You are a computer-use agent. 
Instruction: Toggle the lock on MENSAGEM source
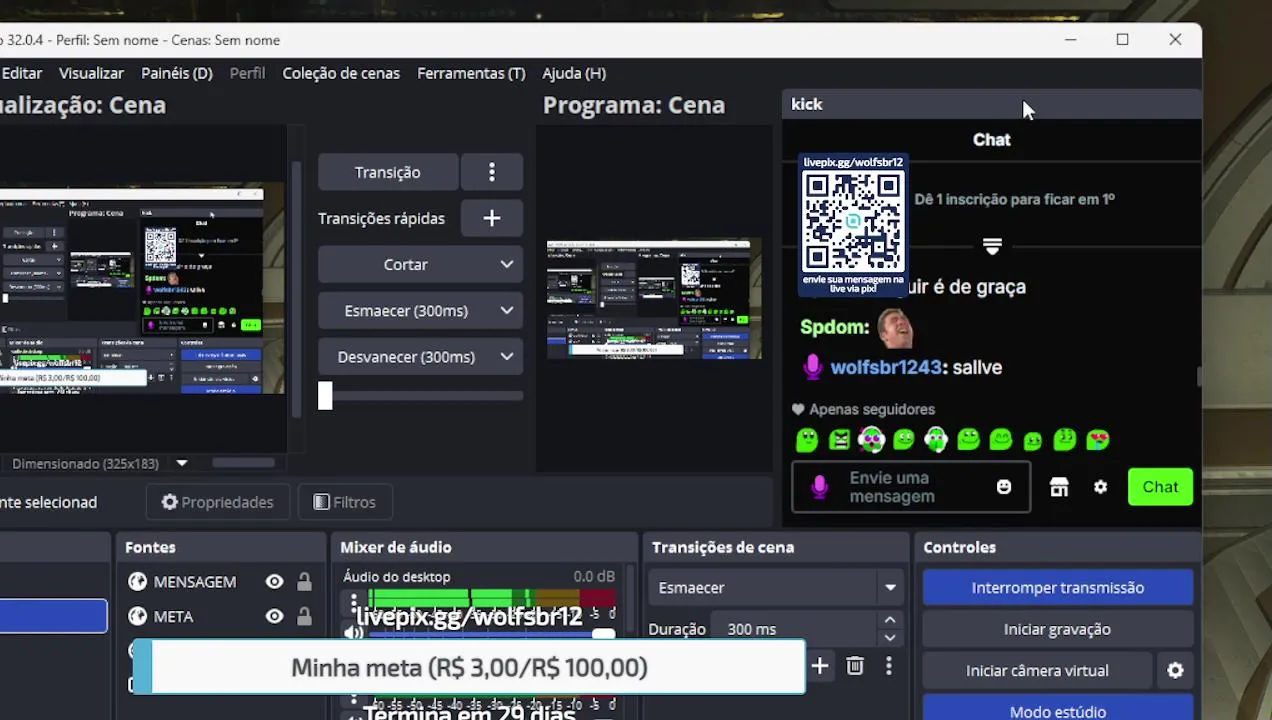click(x=304, y=582)
